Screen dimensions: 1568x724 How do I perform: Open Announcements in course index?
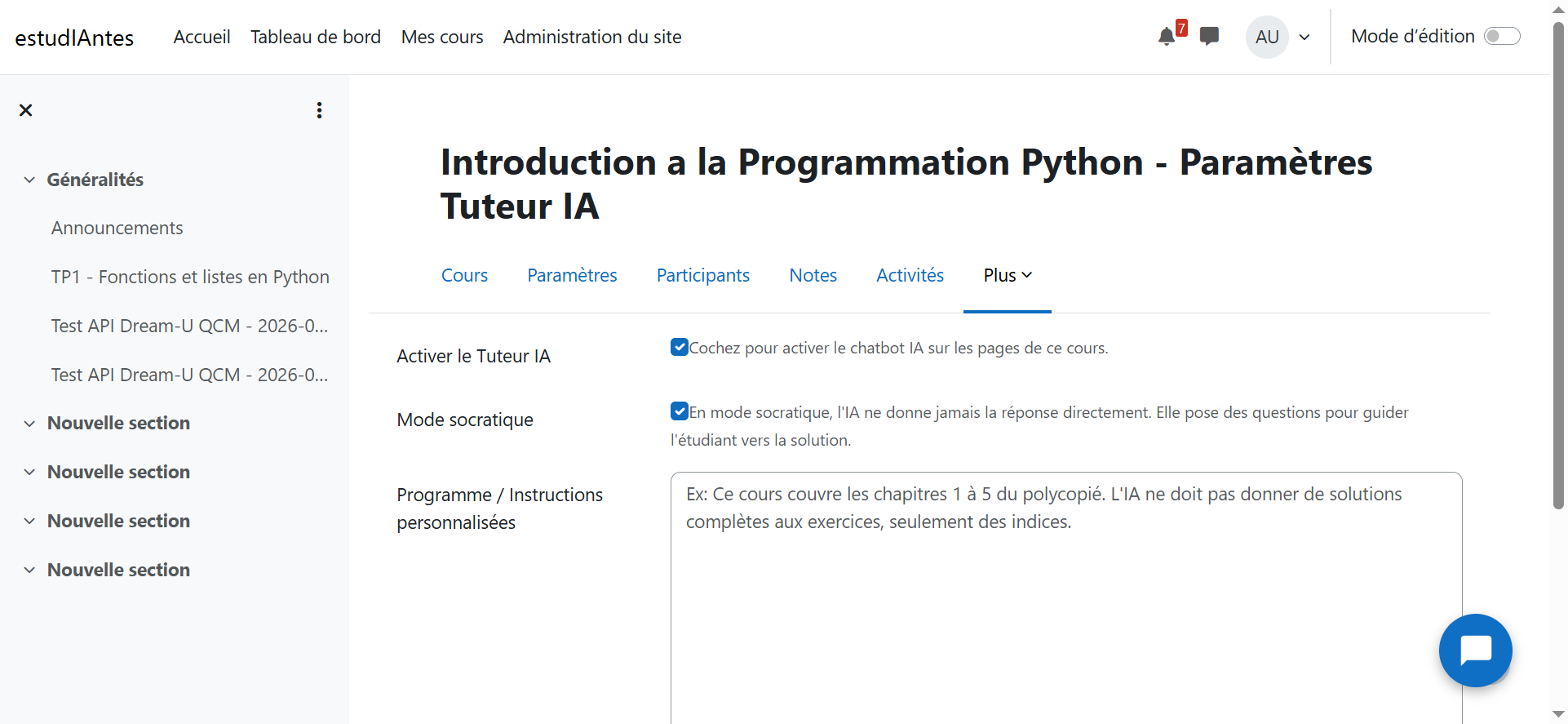click(x=117, y=229)
